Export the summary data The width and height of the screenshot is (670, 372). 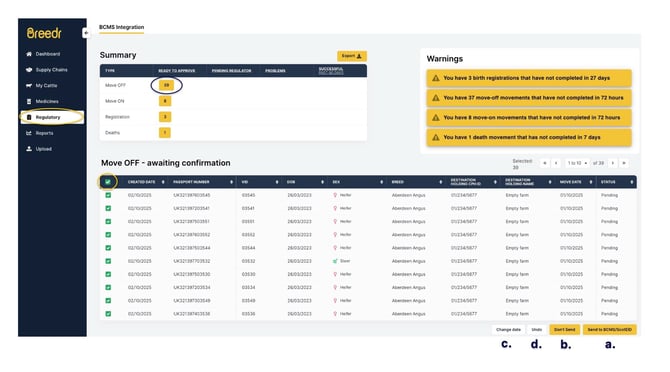(x=352, y=56)
